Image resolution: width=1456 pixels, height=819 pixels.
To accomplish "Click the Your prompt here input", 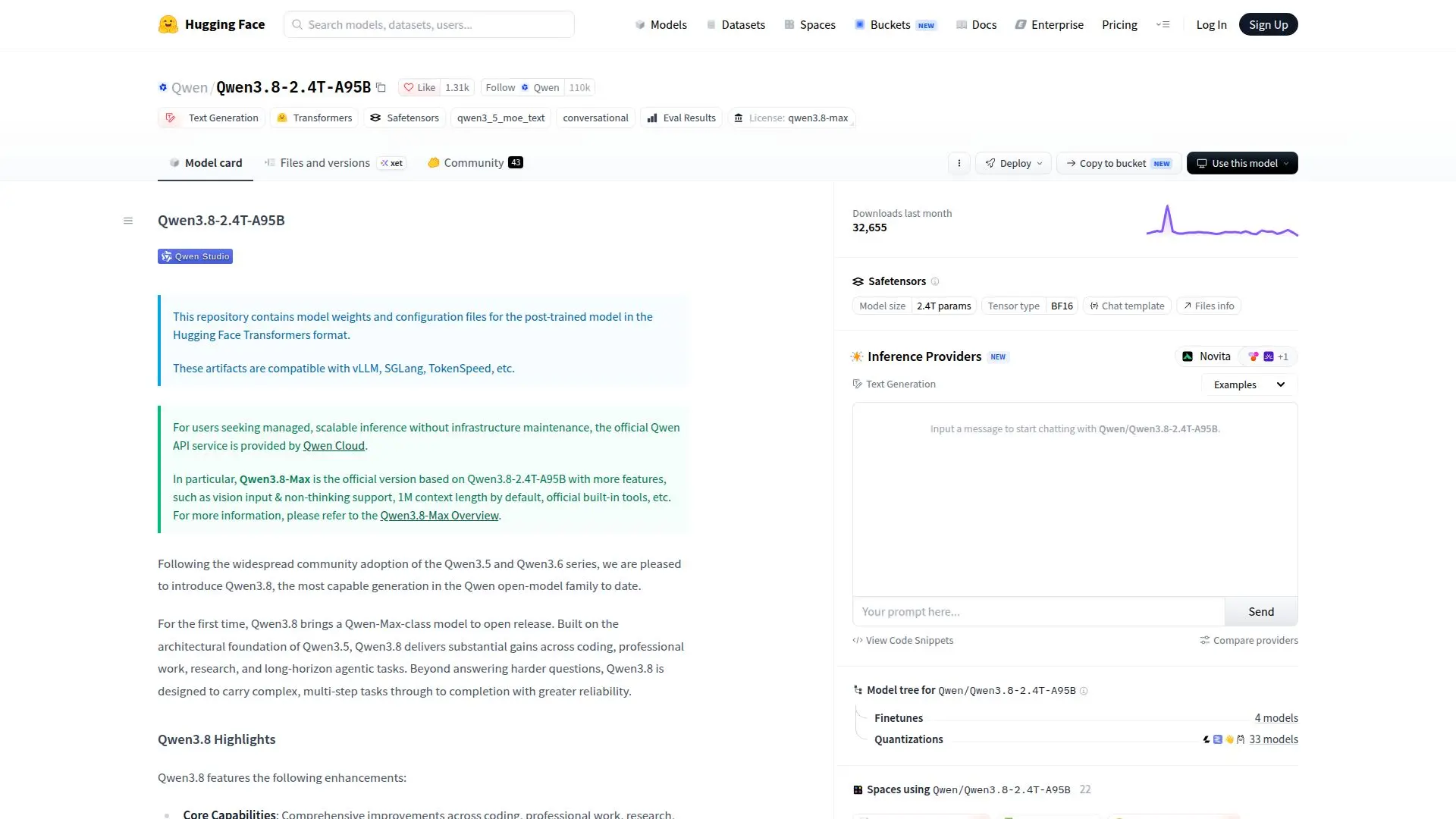I will (1039, 611).
